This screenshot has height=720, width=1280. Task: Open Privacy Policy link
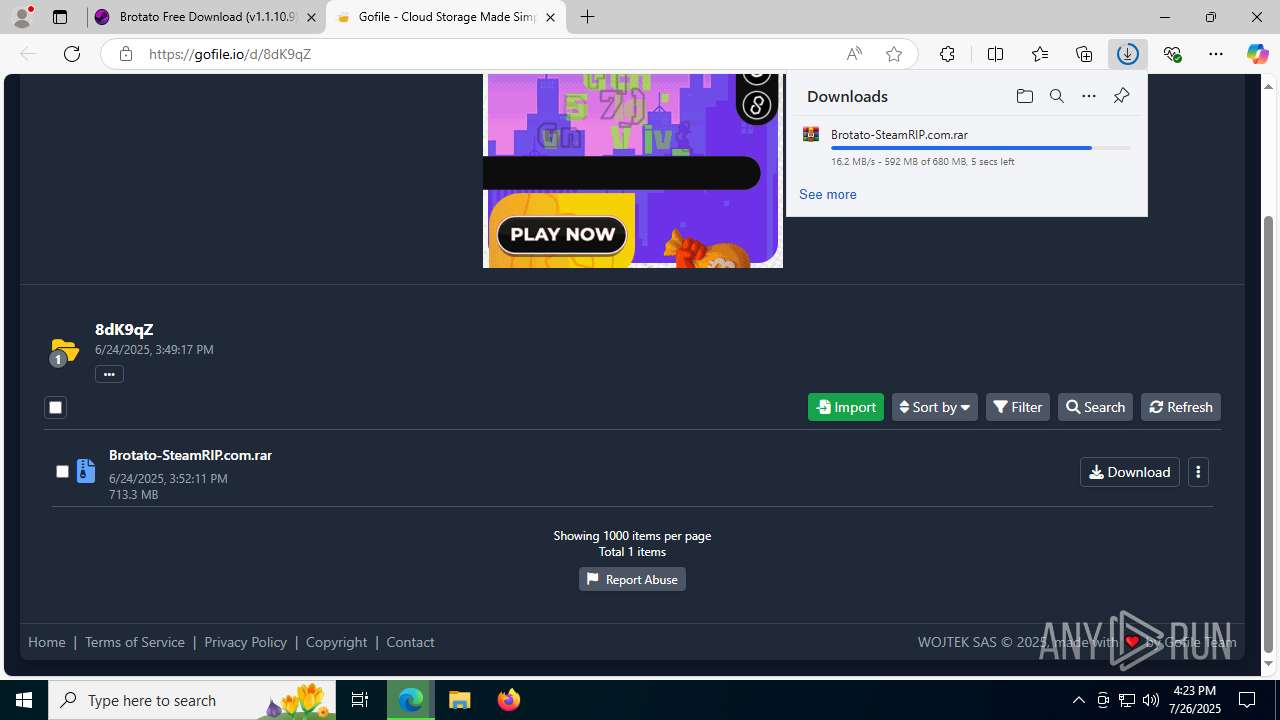pos(245,642)
